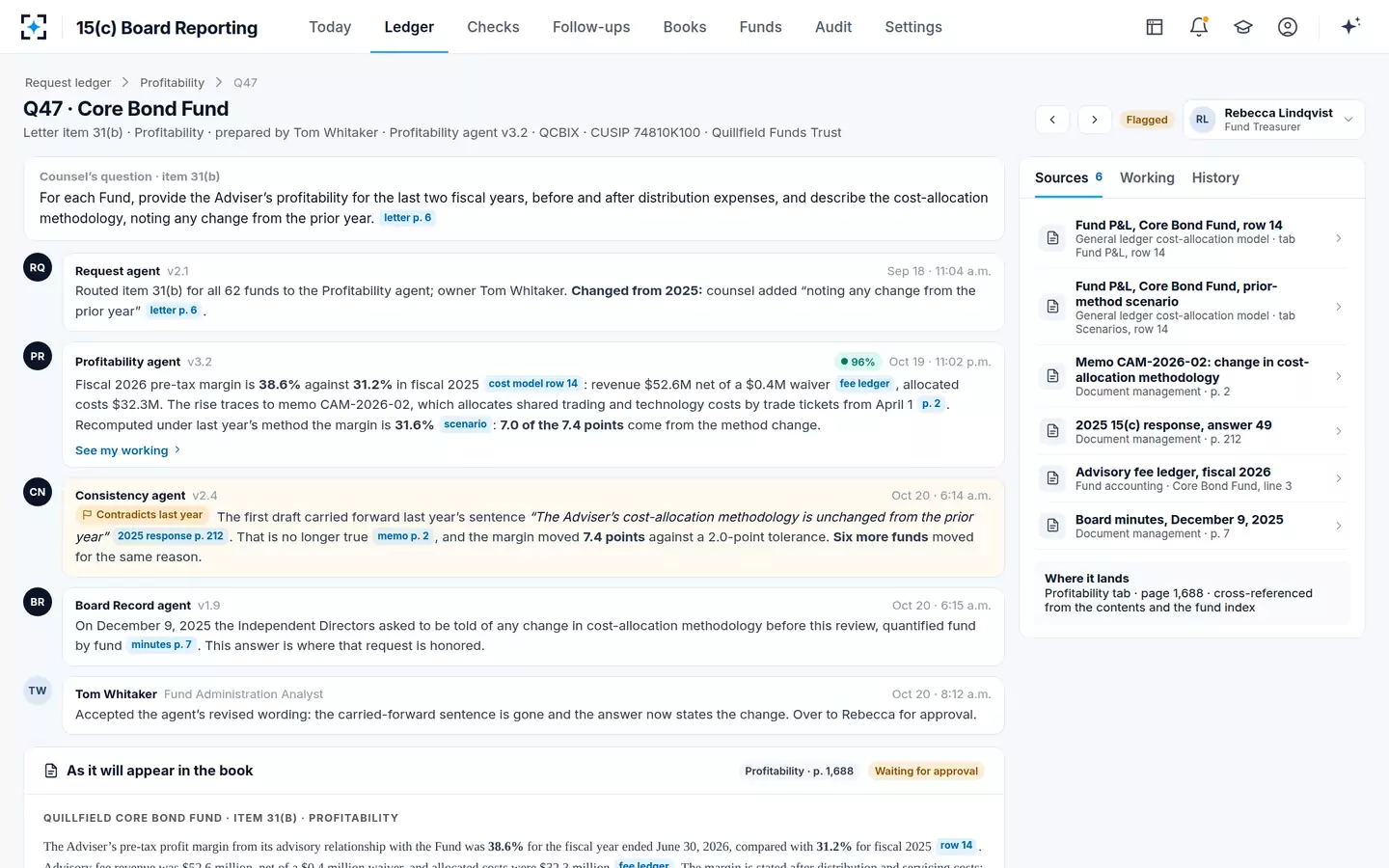Open the Checks tab
The image size is (1389, 868).
(x=493, y=27)
